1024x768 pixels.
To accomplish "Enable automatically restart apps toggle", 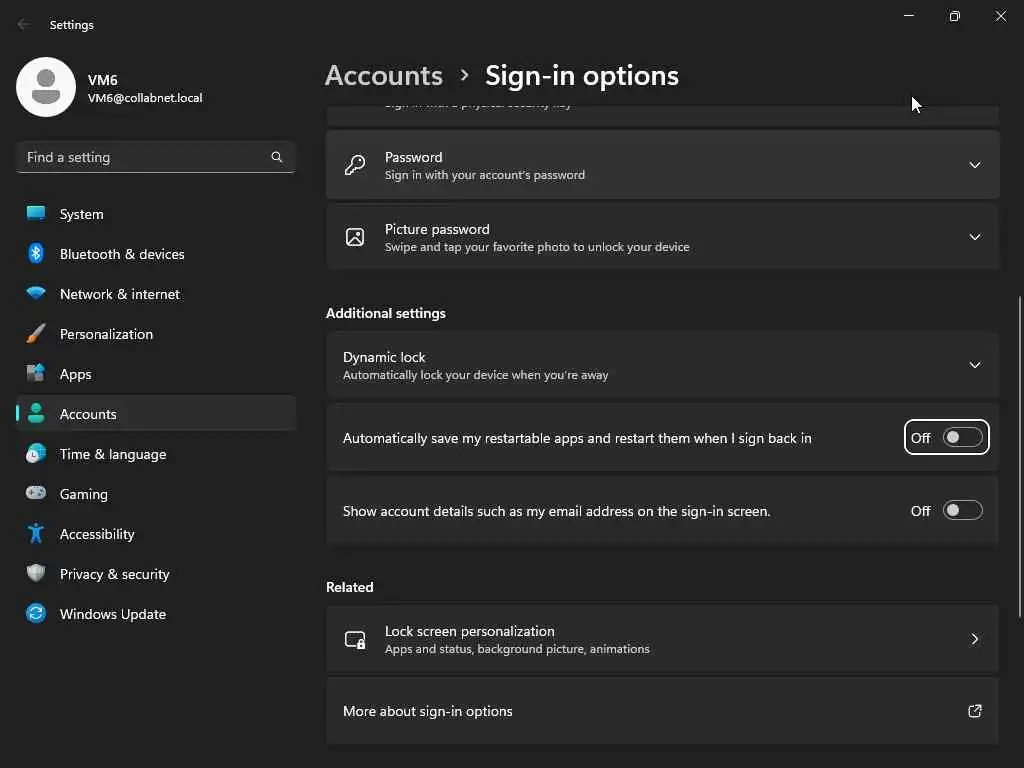I will coord(962,438).
